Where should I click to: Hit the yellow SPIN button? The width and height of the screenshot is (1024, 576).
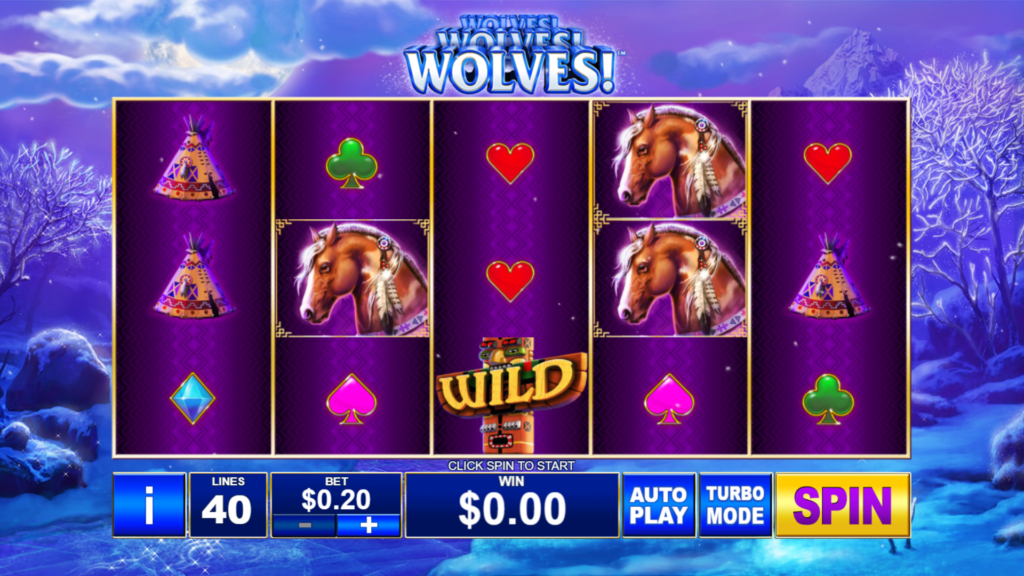click(x=842, y=505)
